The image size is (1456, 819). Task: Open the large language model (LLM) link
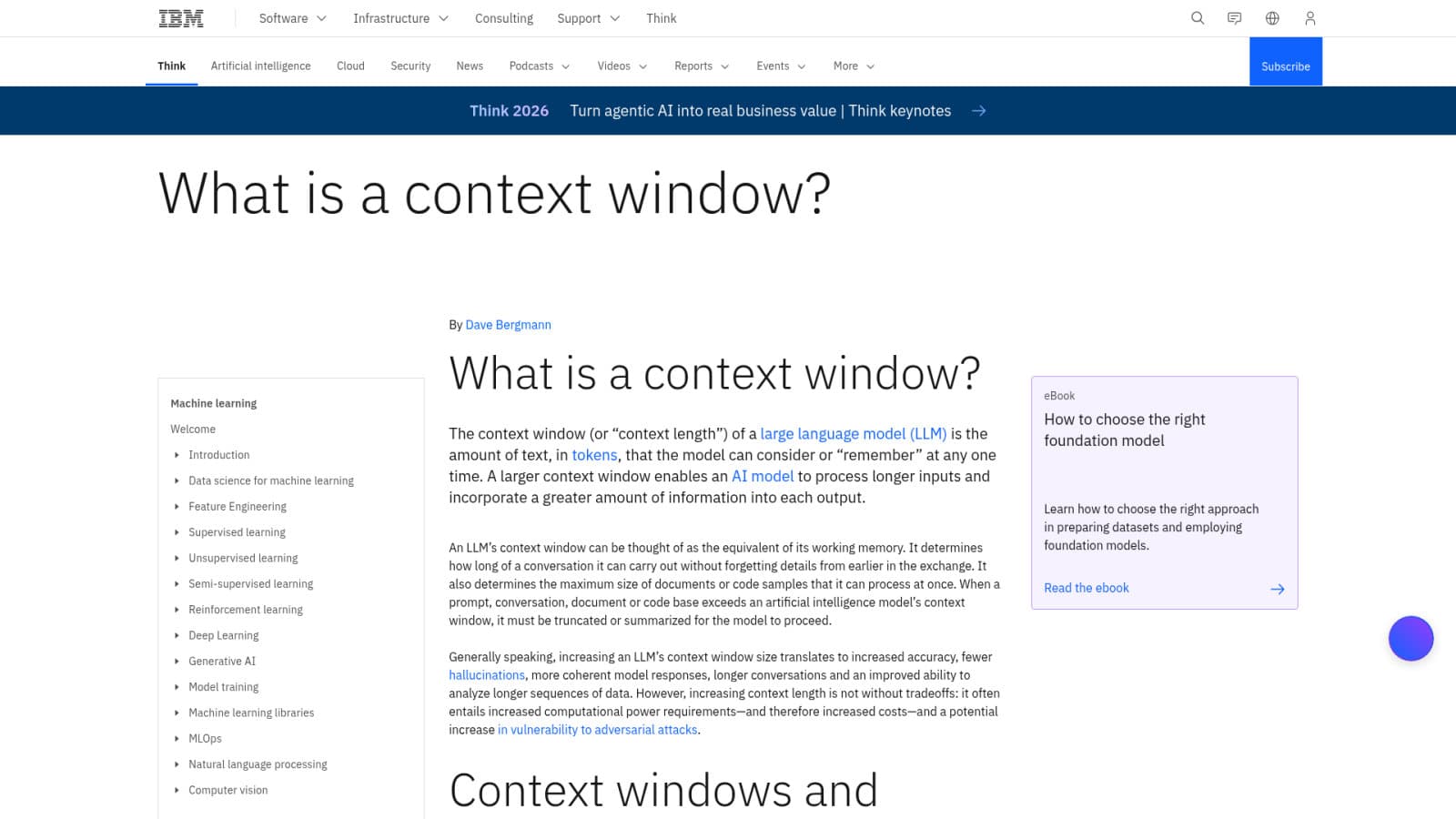pos(854,434)
